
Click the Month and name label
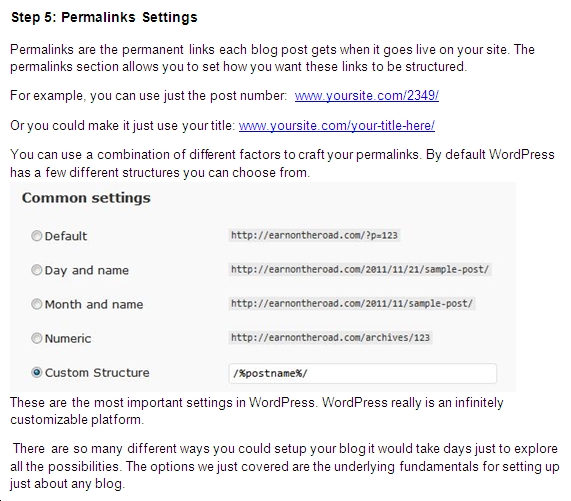[94, 304]
